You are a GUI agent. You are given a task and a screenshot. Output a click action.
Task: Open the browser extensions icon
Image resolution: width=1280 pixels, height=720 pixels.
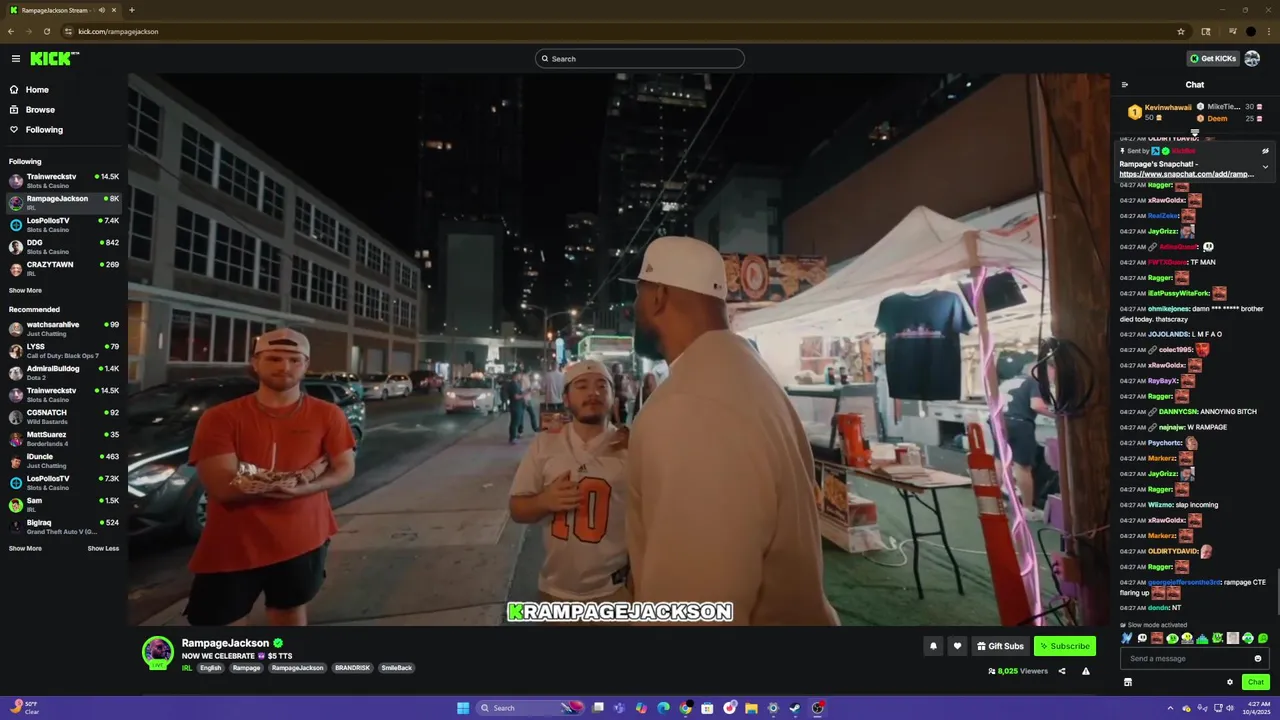coord(1206,31)
